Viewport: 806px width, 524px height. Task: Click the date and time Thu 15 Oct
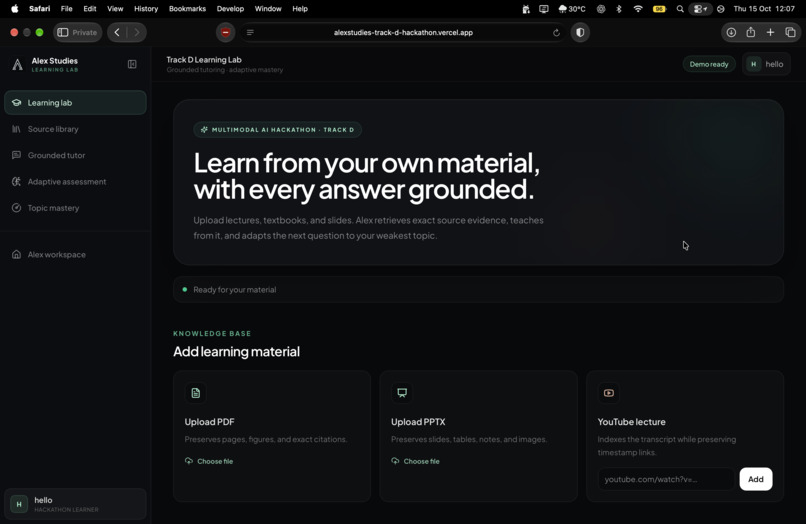pos(764,9)
